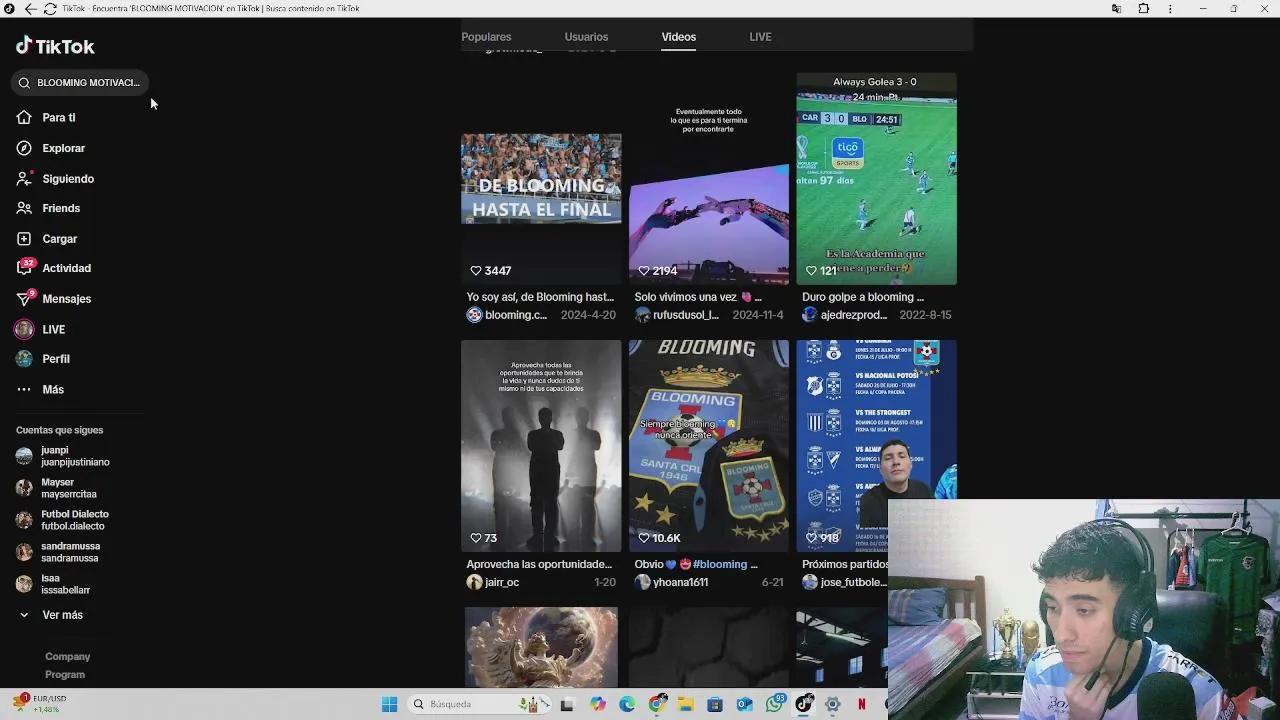Click the search box showing BLOOMING MOTIVACI...
The height and width of the screenshot is (720, 1280).
coord(82,83)
